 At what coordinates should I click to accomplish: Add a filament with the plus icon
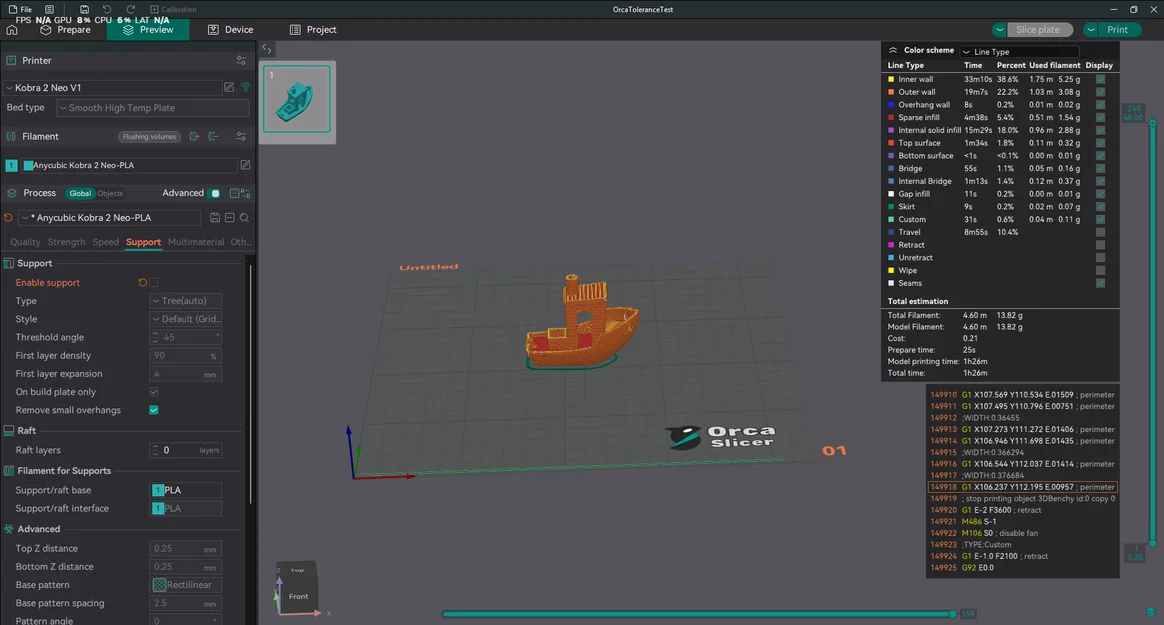point(194,136)
